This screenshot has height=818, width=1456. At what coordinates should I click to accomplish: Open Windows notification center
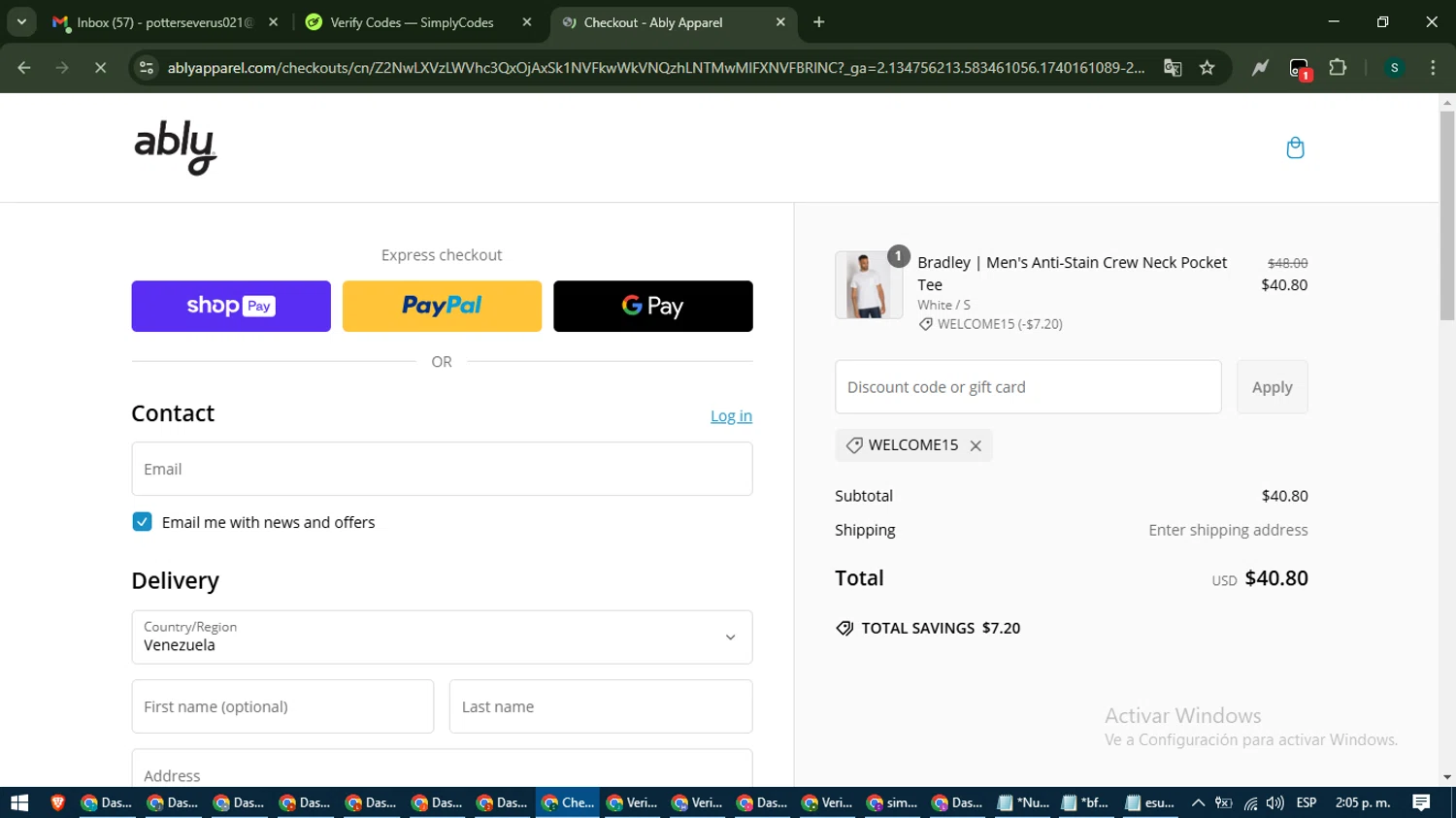[x=1421, y=802]
